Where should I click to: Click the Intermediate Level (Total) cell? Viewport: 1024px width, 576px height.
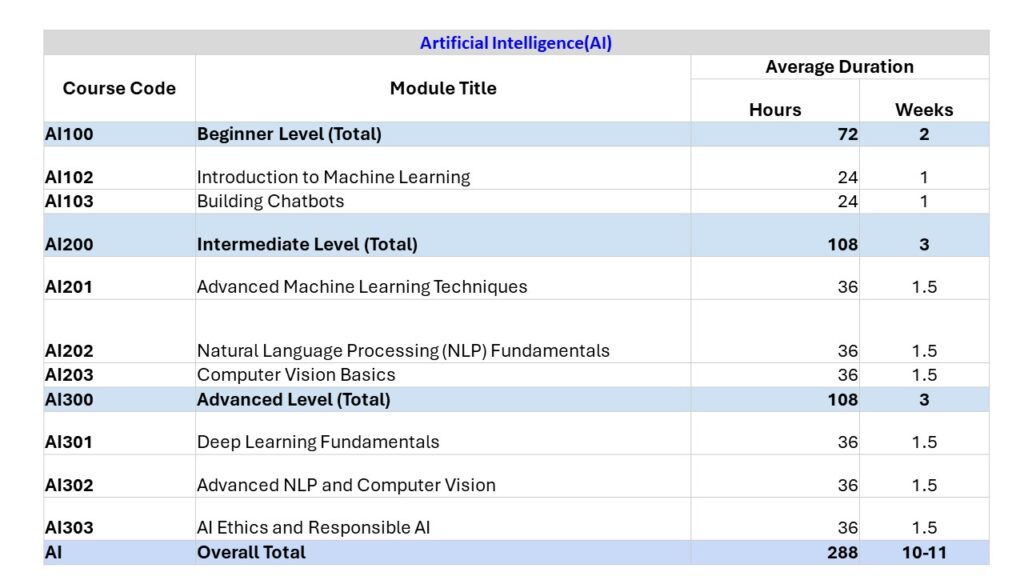pos(307,244)
